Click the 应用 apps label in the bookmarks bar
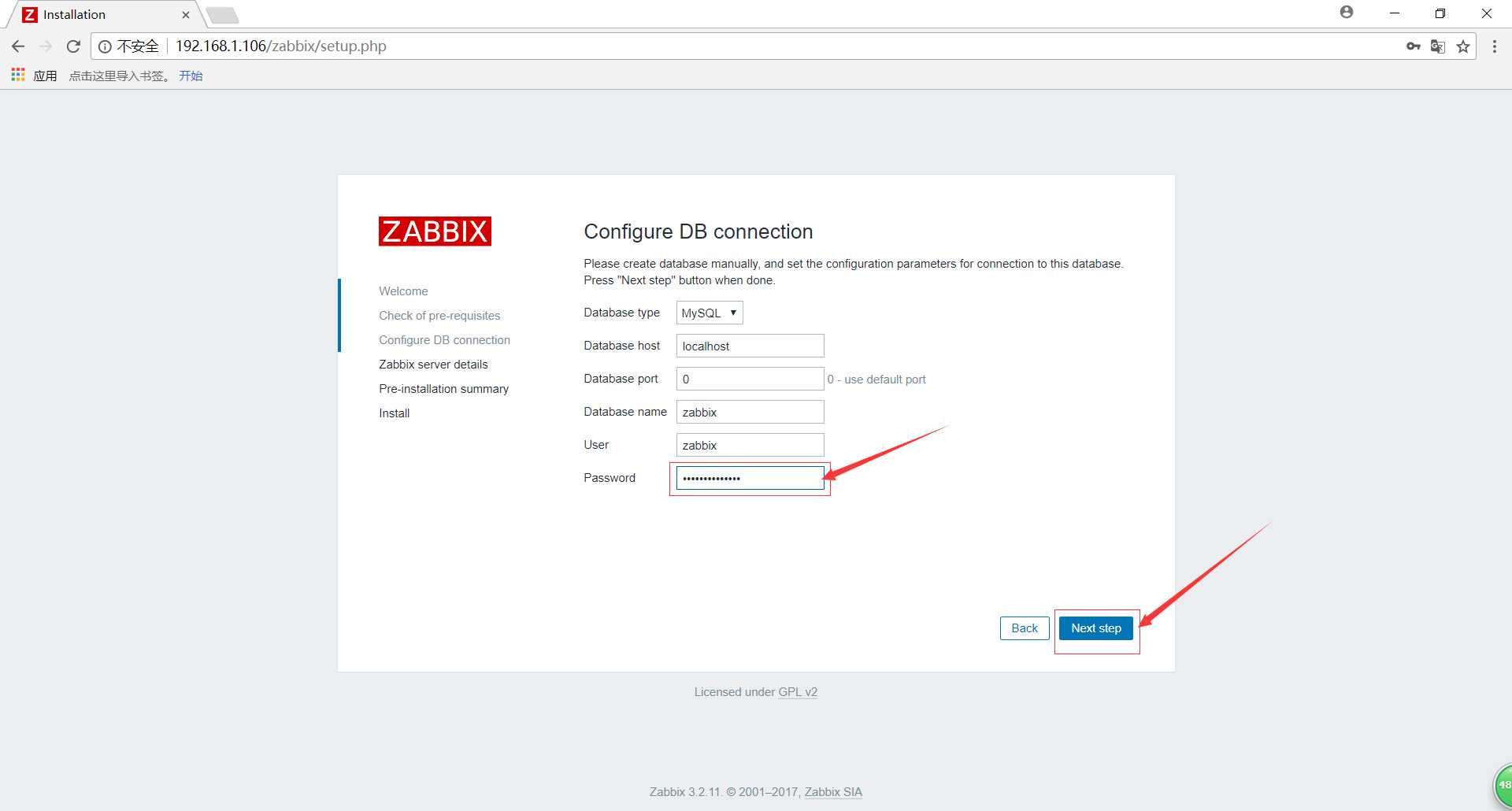This screenshot has width=1512, height=811. (45, 76)
